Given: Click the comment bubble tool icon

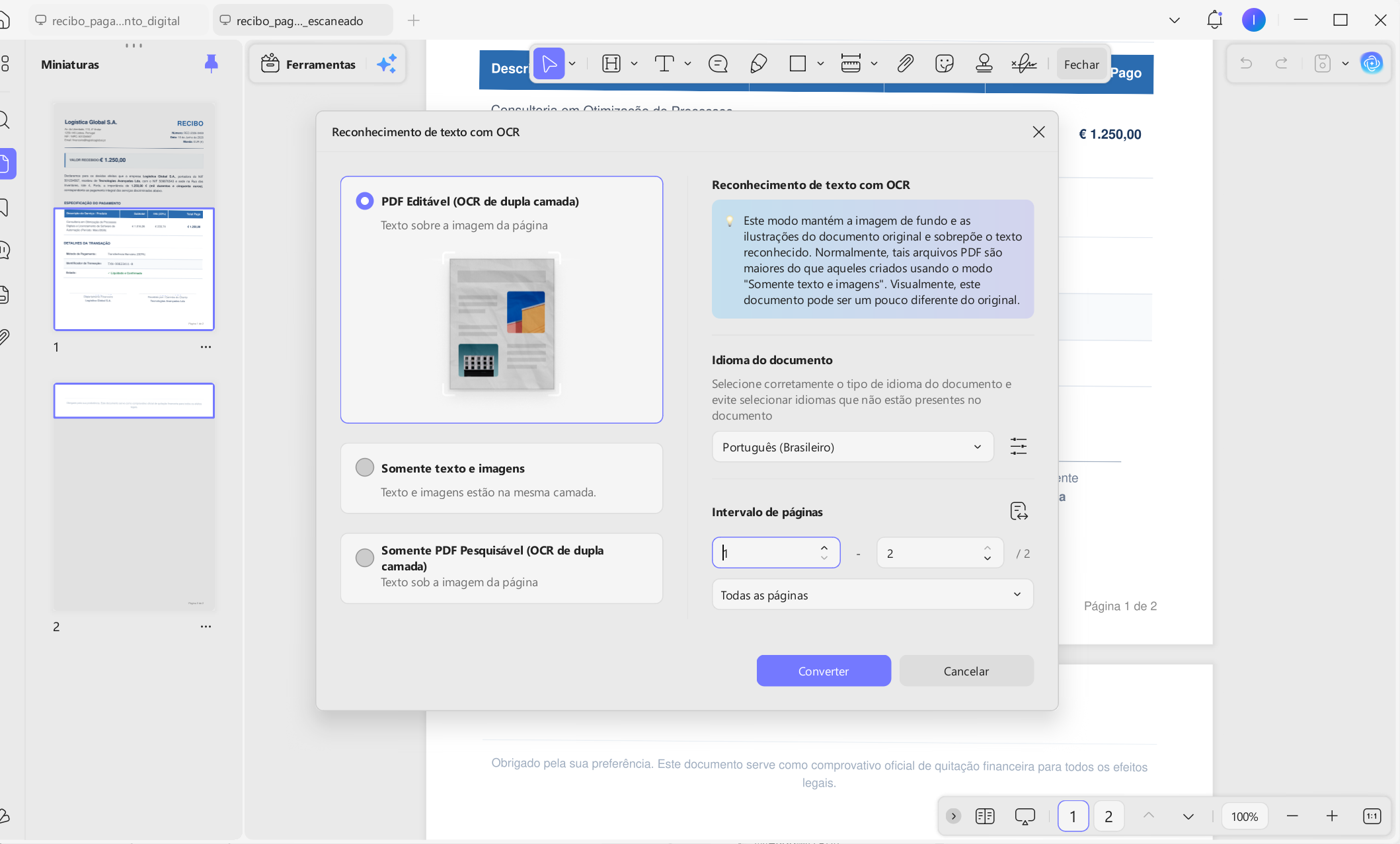Looking at the screenshot, I should [718, 64].
